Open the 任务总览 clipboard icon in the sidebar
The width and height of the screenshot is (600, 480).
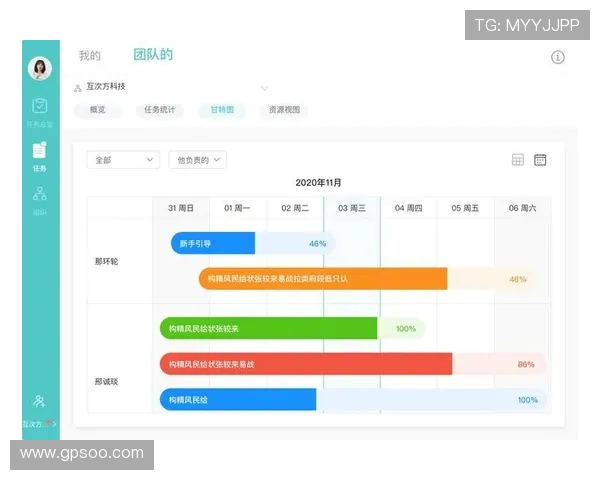click(x=40, y=106)
